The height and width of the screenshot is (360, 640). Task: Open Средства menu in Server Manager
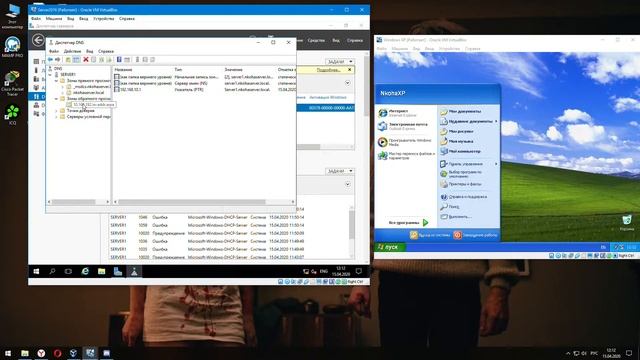pos(316,40)
